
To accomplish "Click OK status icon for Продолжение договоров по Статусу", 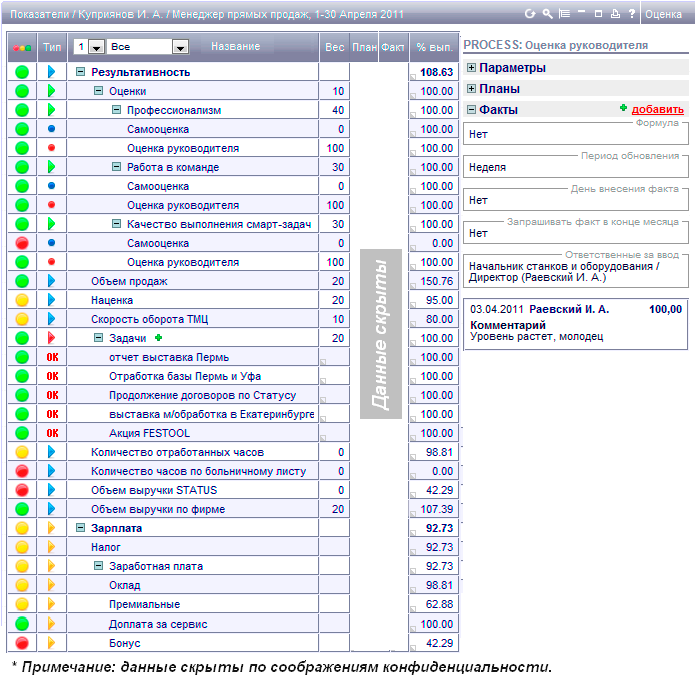I will click(52, 395).
